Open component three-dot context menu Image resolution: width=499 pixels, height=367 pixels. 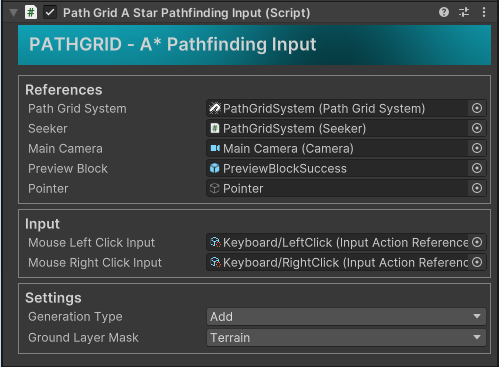pyautogui.click(x=484, y=13)
